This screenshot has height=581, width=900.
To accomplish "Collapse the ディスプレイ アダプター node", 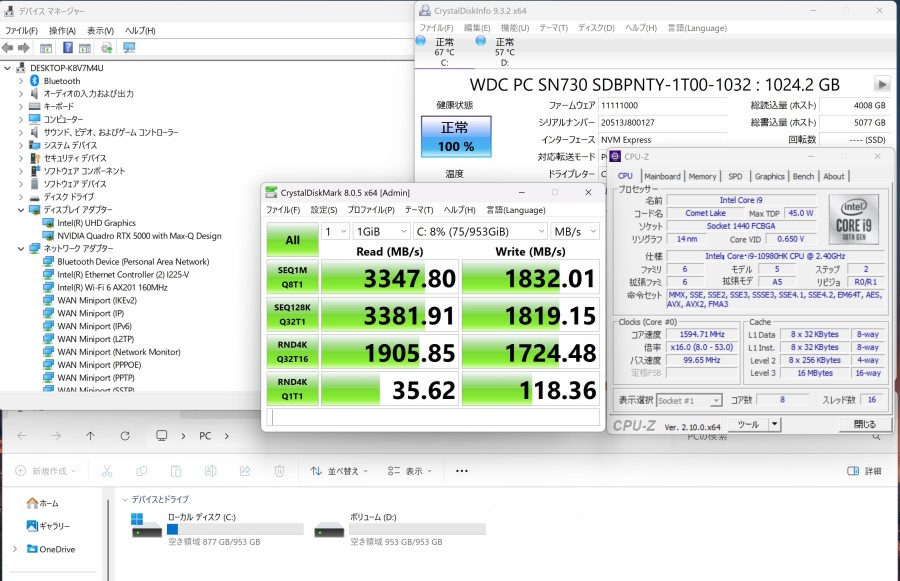I will [21, 210].
